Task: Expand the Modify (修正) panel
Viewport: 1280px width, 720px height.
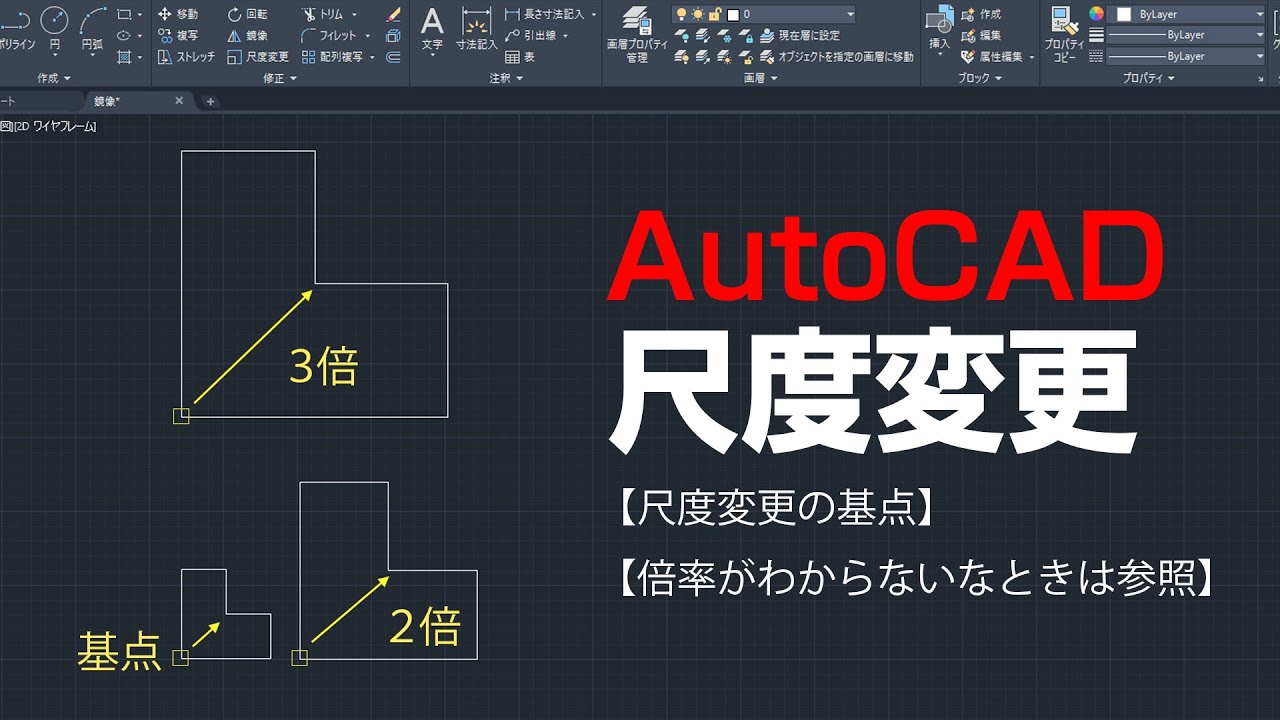Action: pyautogui.click(x=278, y=78)
